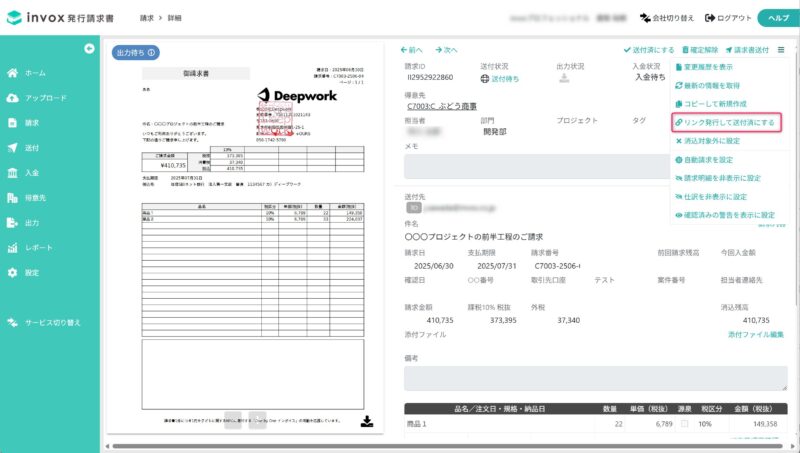800x453 pixels.
Task: Click 確定解除 action
Action: click(x=700, y=50)
